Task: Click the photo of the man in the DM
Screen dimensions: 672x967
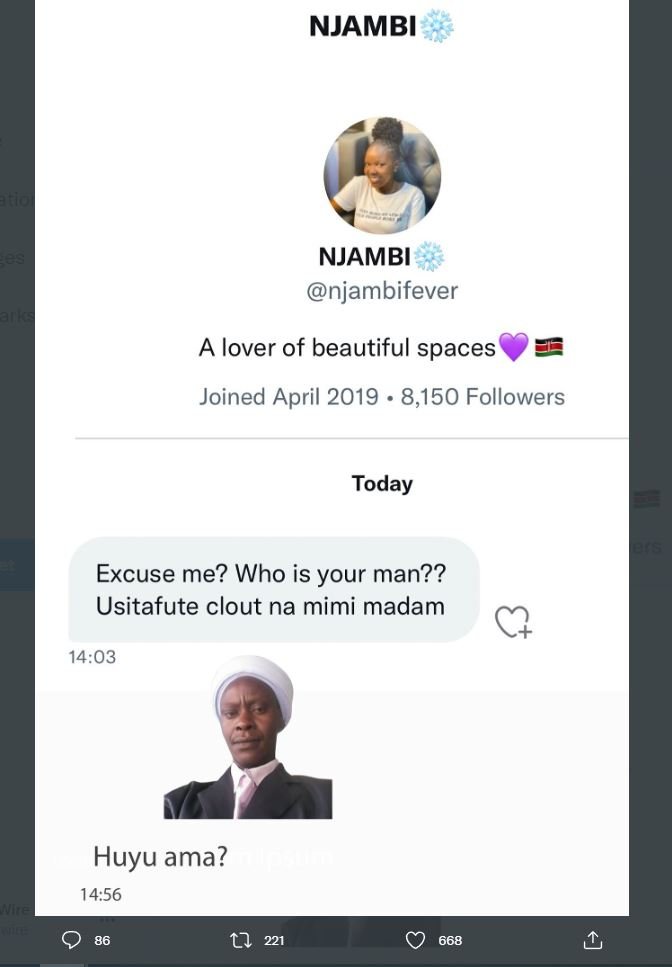Action: pyautogui.click(x=248, y=737)
